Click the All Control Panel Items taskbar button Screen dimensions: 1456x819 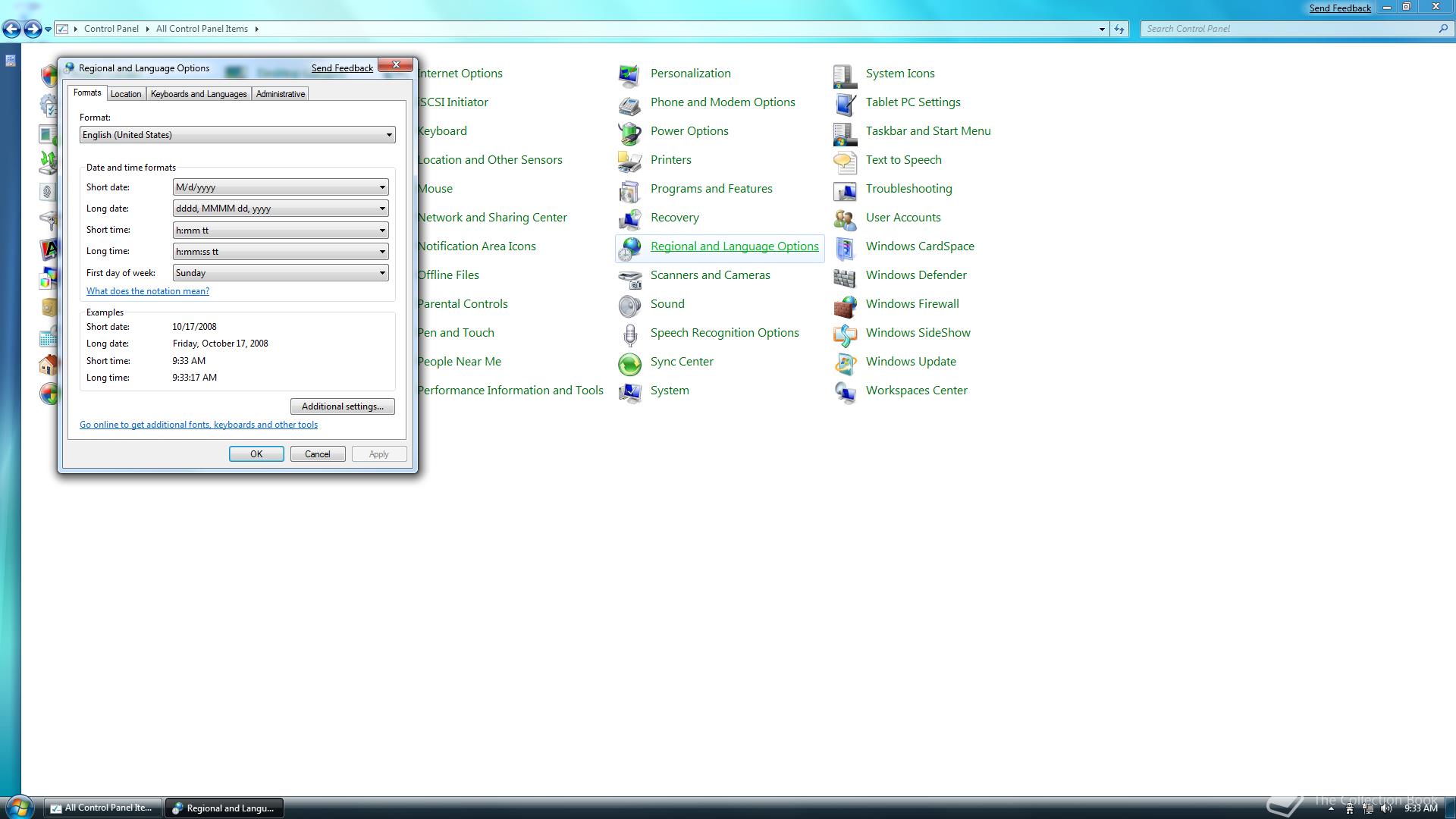point(102,808)
